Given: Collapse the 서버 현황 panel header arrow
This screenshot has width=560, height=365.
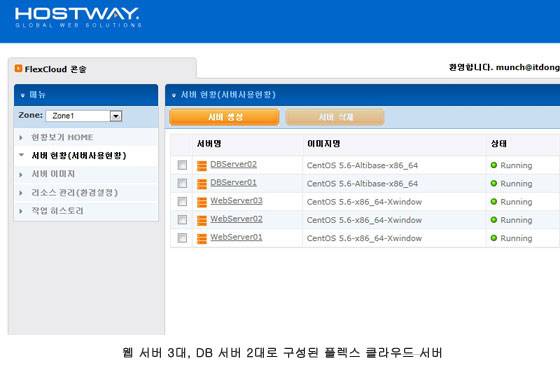Looking at the screenshot, I should pos(174,95).
